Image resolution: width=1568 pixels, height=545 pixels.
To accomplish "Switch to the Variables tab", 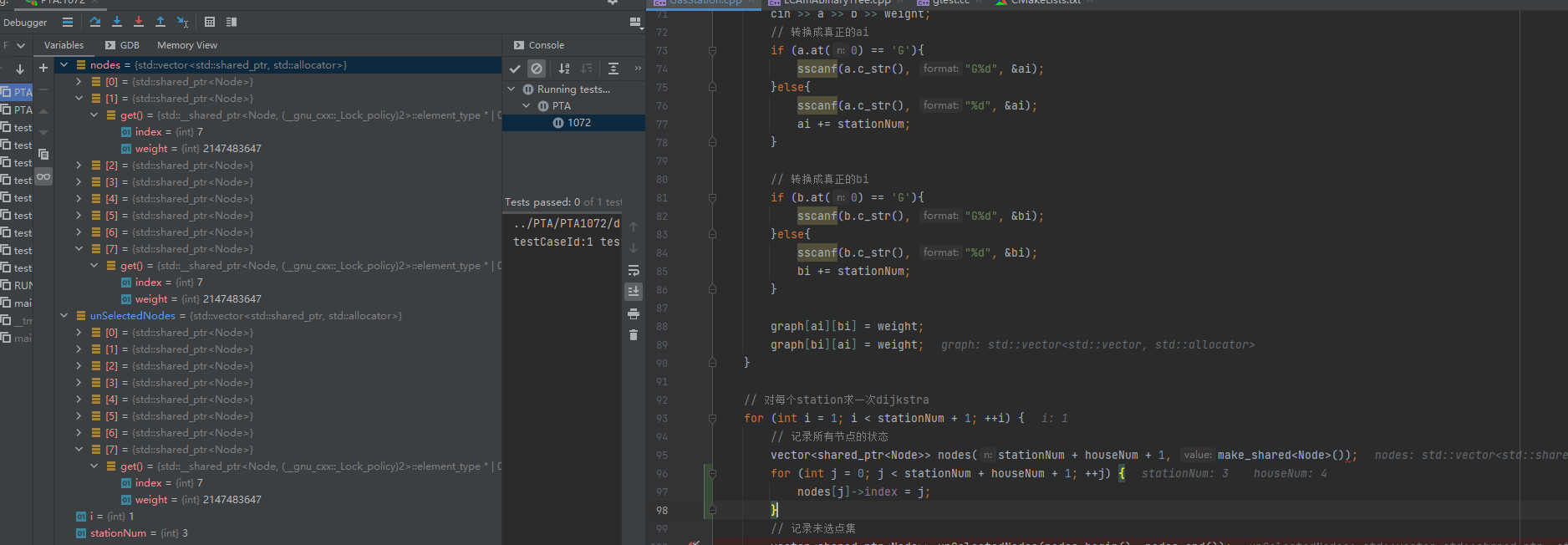I will coord(64,45).
